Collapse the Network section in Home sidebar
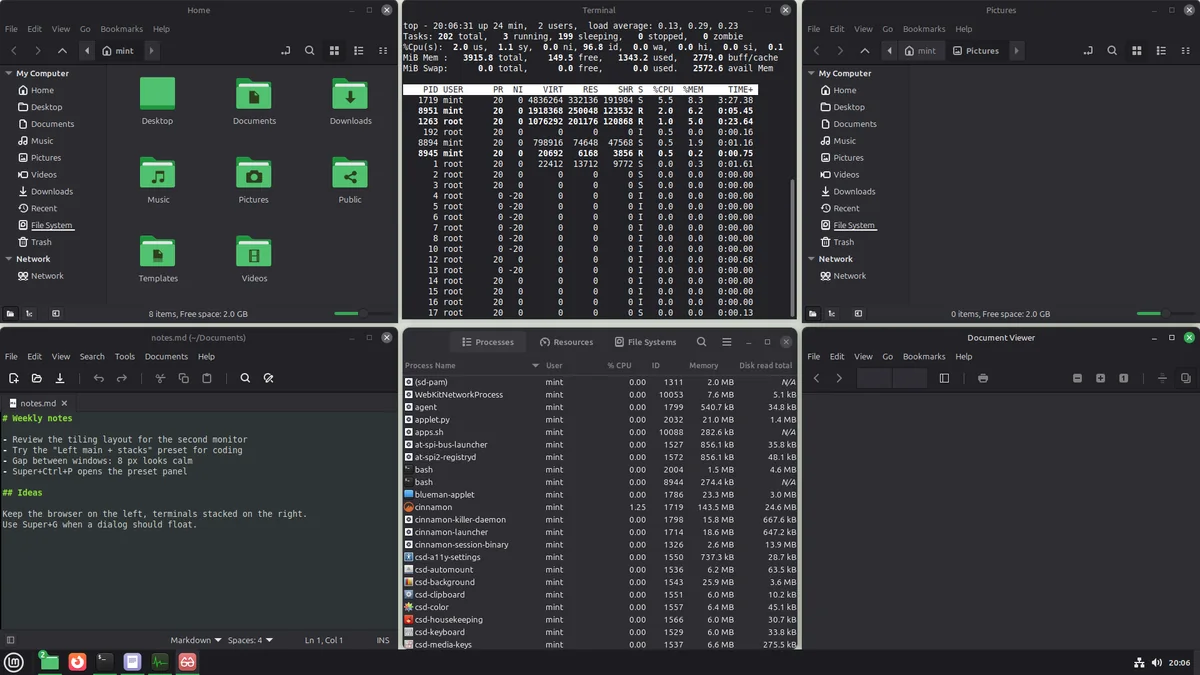 click(x=9, y=259)
